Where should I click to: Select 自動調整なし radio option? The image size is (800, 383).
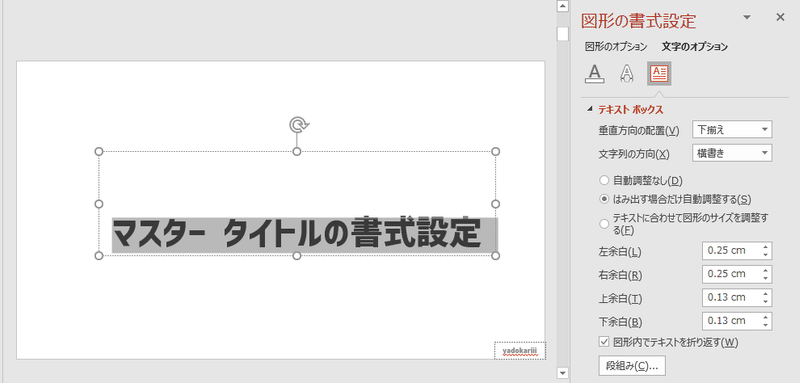pos(604,180)
